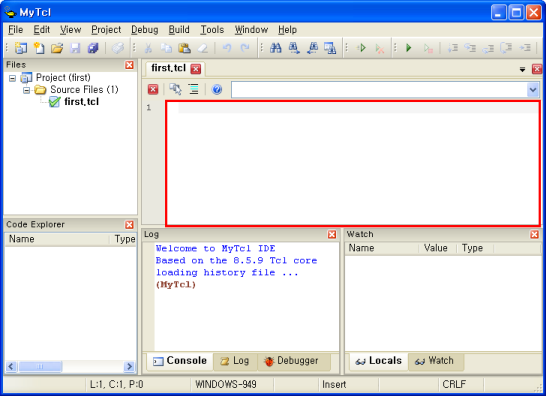Click the green Run script arrow
Screen dimensions: 546x396
[409, 48]
